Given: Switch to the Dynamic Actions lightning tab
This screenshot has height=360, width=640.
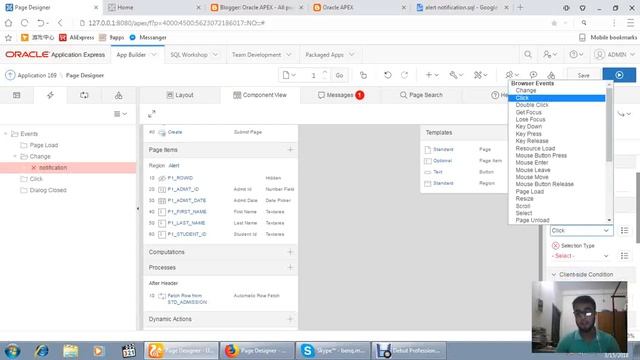Looking at the screenshot, I should (50, 95).
